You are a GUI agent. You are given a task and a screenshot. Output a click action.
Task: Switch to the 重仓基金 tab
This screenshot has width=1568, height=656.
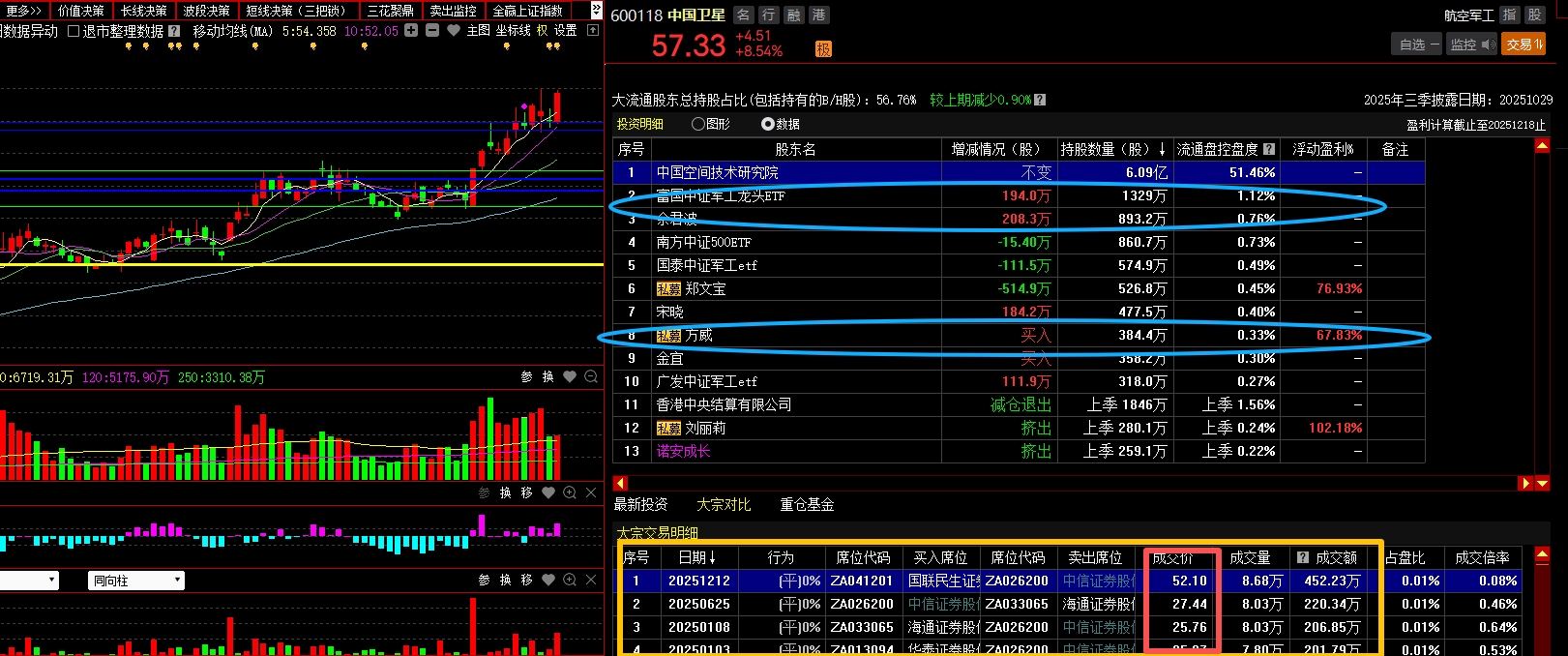807,505
